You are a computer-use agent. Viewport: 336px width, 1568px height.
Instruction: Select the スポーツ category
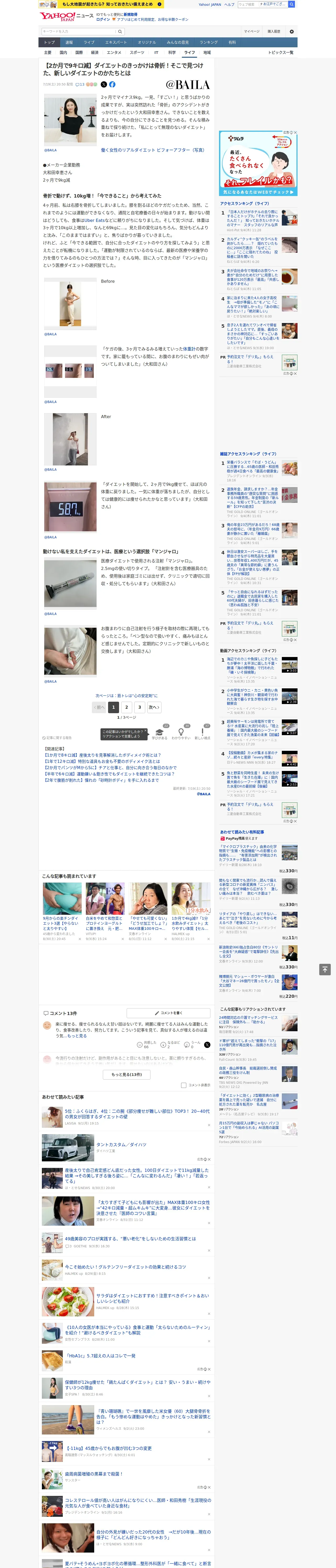coord(137,52)
